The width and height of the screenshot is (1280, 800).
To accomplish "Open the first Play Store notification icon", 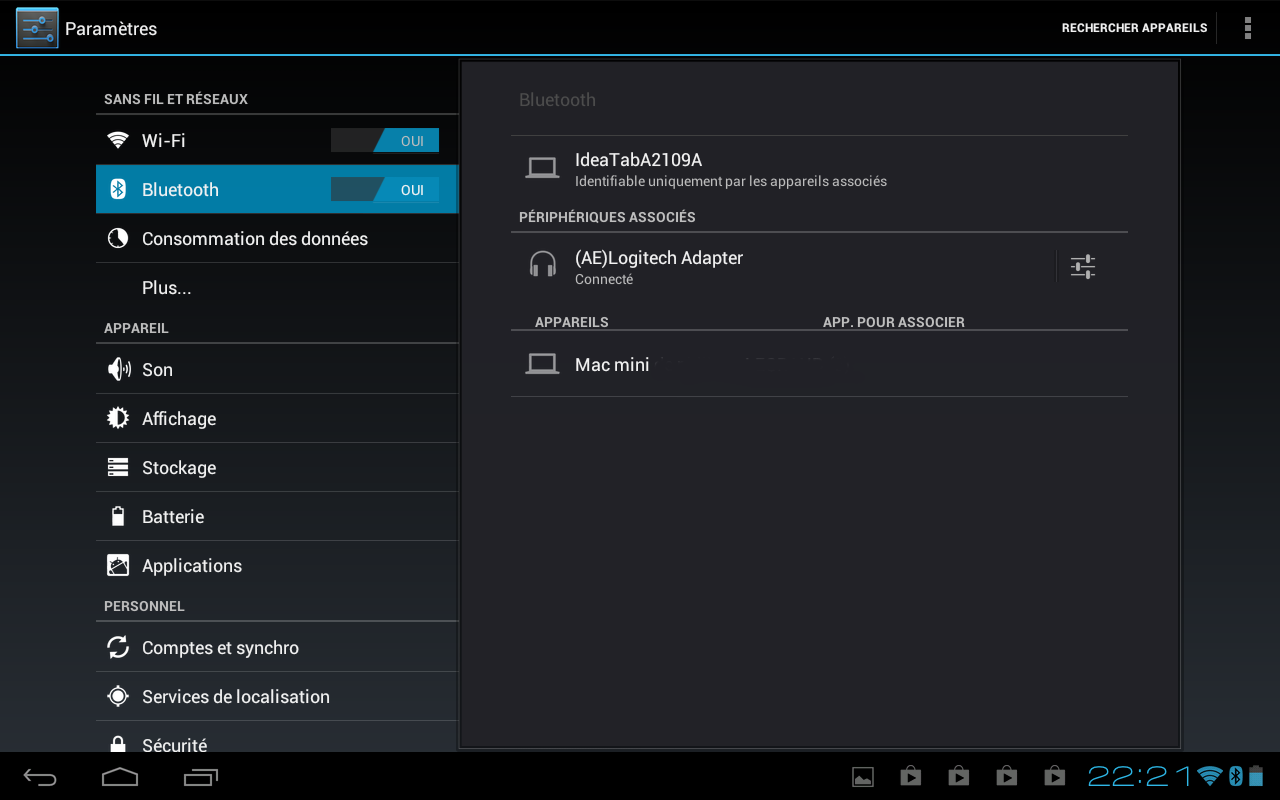I will click(x=910, y=776).
